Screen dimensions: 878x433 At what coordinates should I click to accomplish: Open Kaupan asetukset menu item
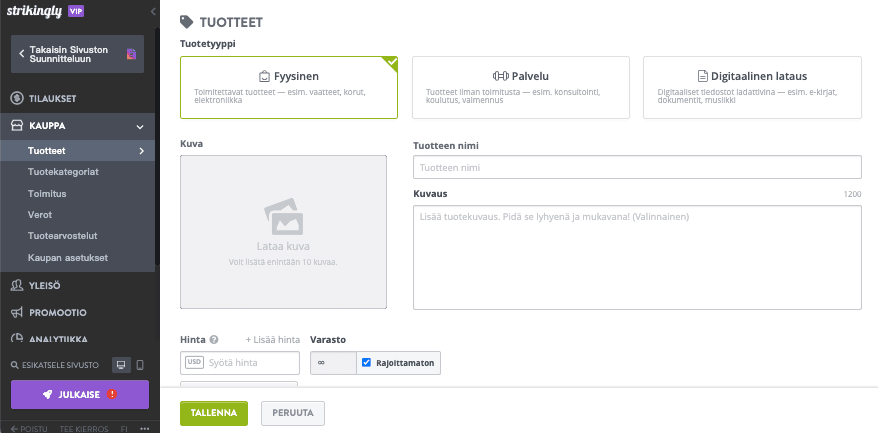(68, 257)
